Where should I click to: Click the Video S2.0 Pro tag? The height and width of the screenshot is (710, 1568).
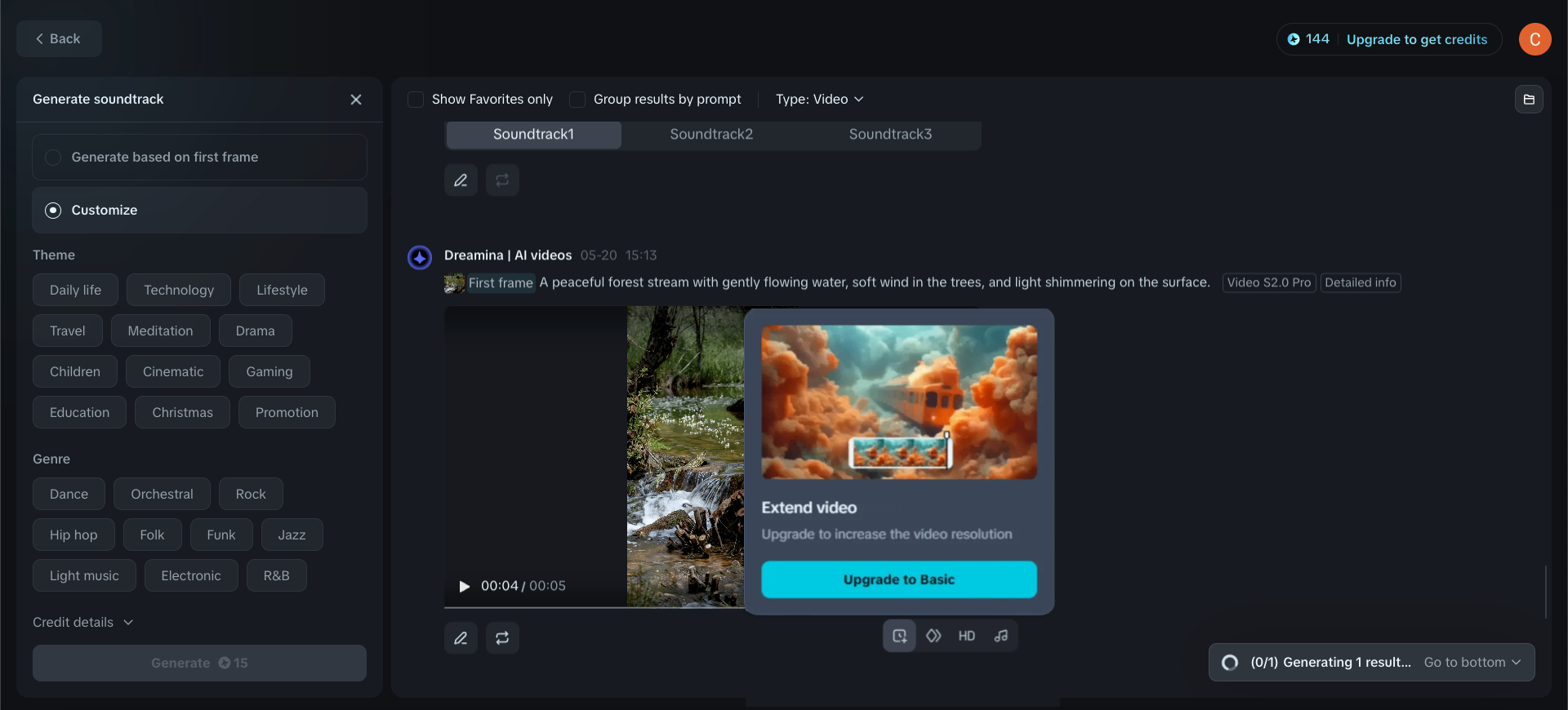tap(1269, 283)
